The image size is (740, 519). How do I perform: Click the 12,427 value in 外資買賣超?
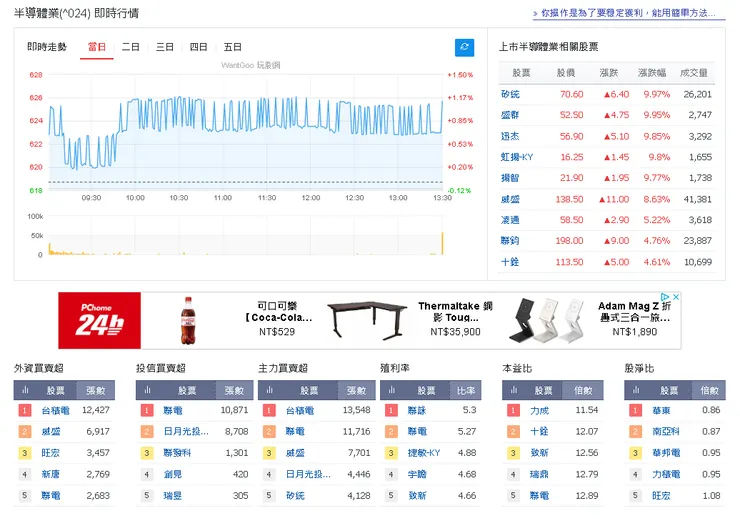[x=96, y=410]
